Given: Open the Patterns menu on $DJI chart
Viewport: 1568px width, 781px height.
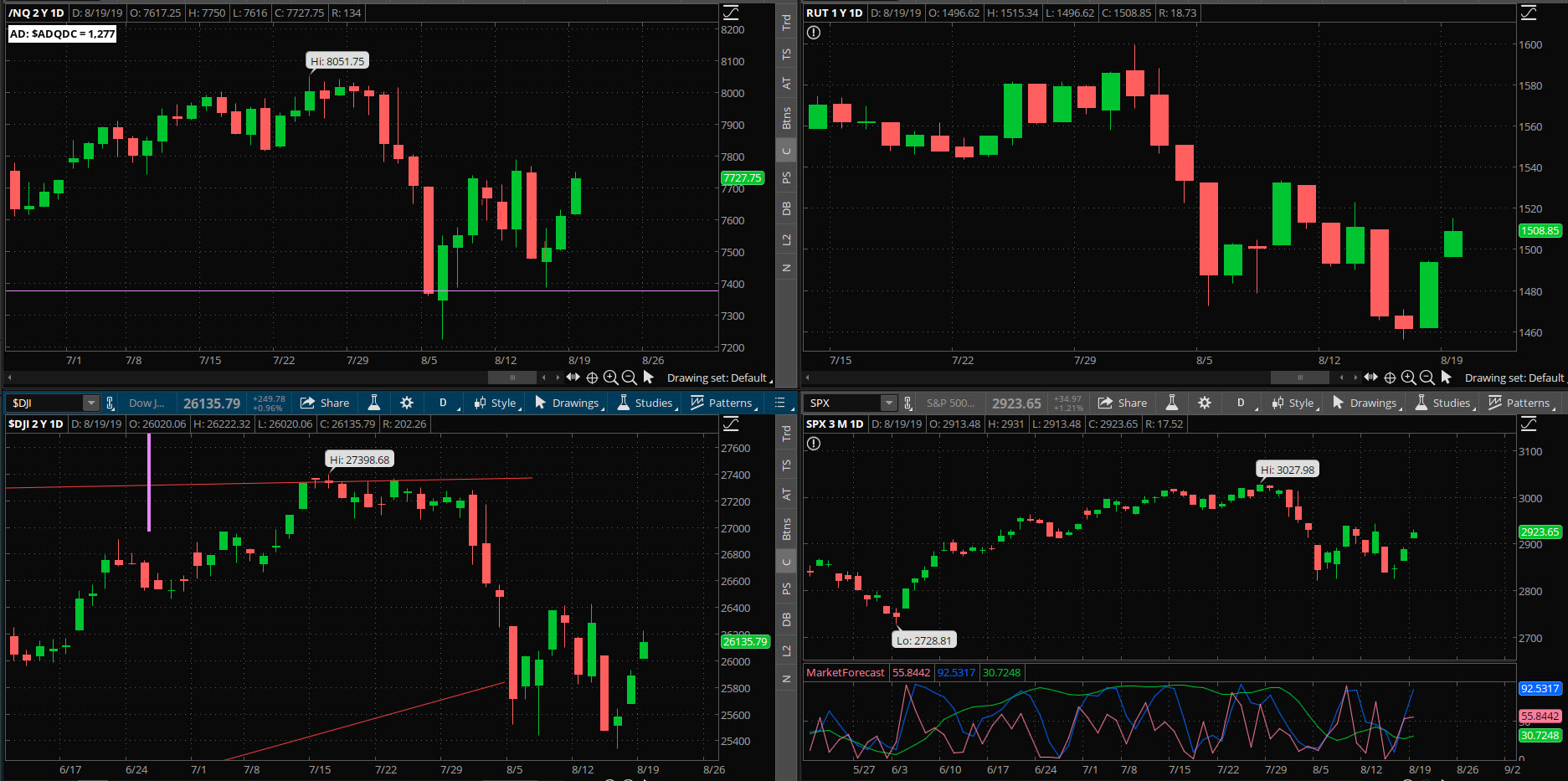Looking at the screenshot, I should point(723,403).
